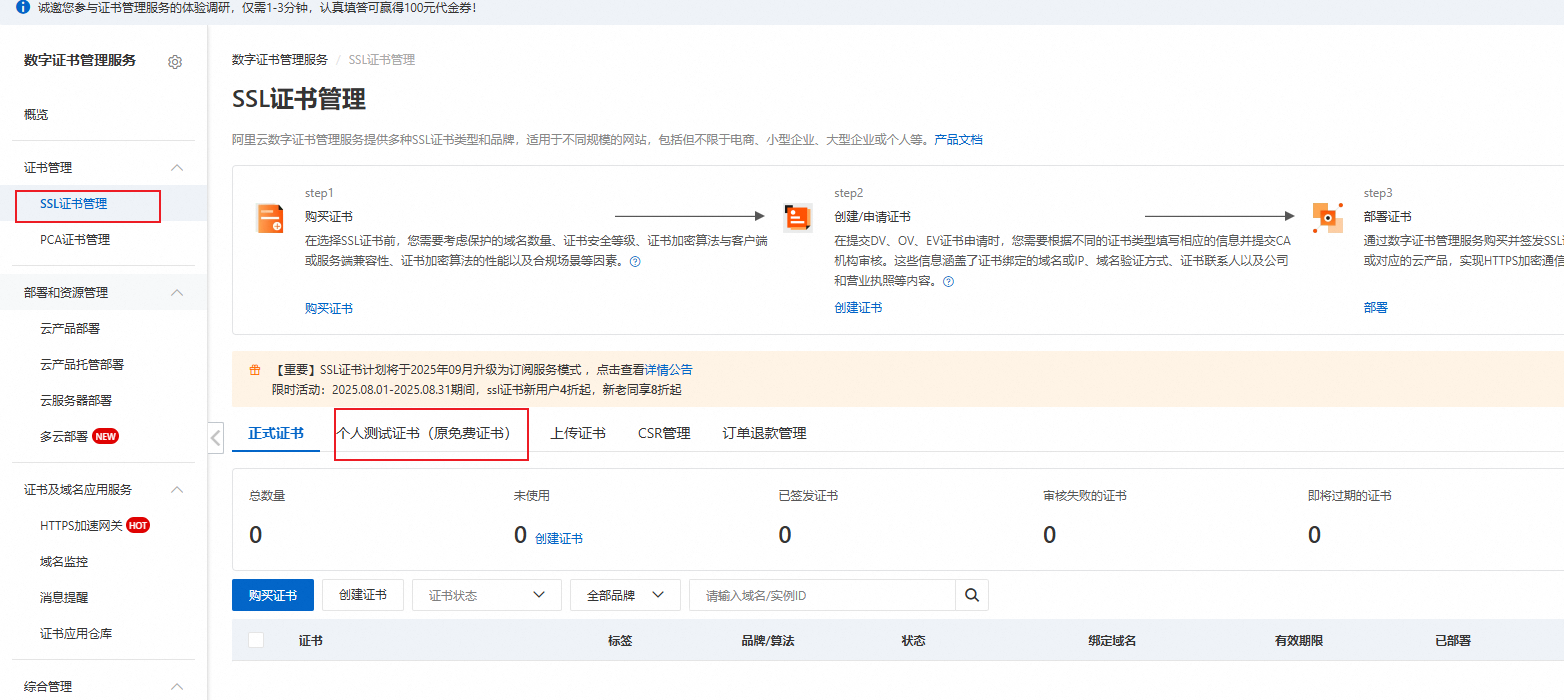Open the 产品文档 link
Screen dimensions: 1564x700
coord(958,140)
